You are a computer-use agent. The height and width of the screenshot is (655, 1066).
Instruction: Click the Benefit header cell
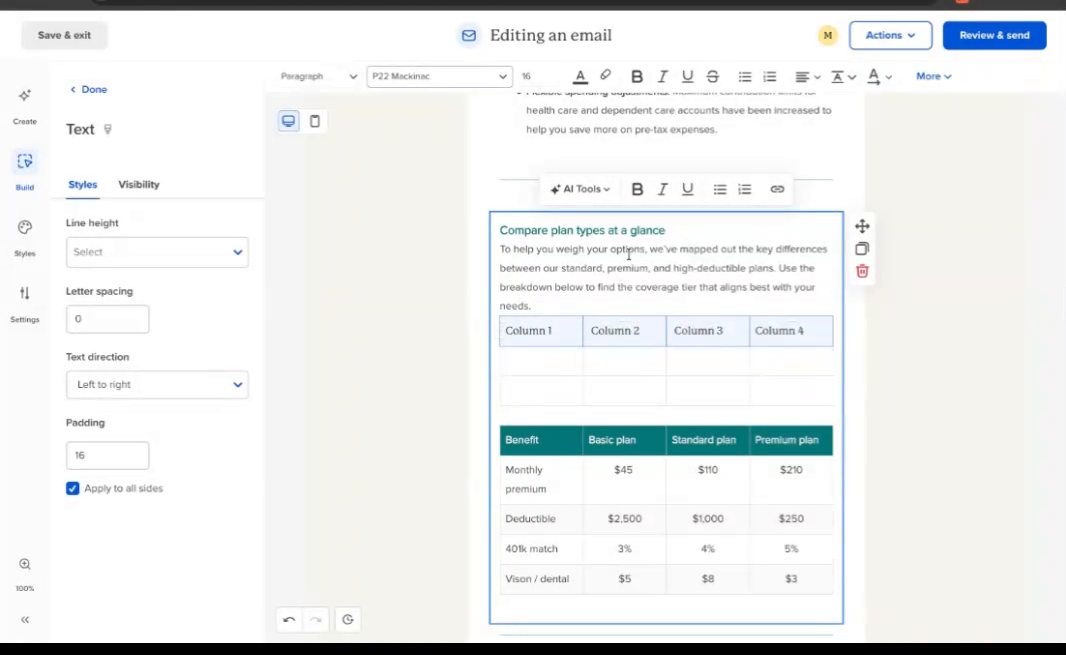541,440
